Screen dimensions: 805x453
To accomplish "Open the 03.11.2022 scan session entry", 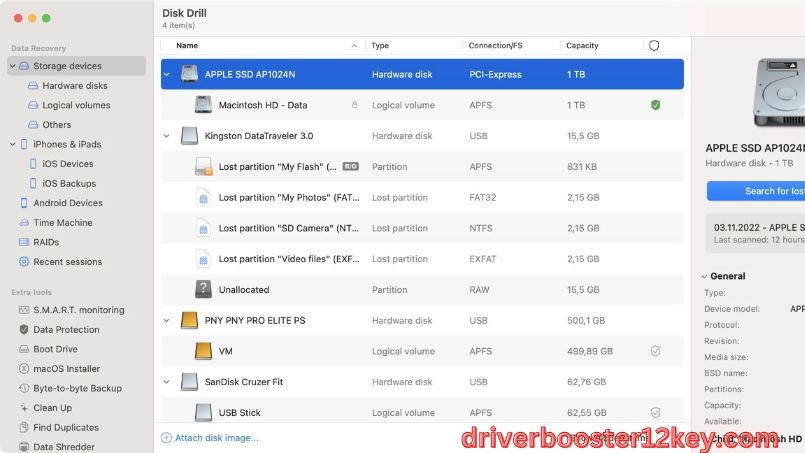I will [756, 233].
